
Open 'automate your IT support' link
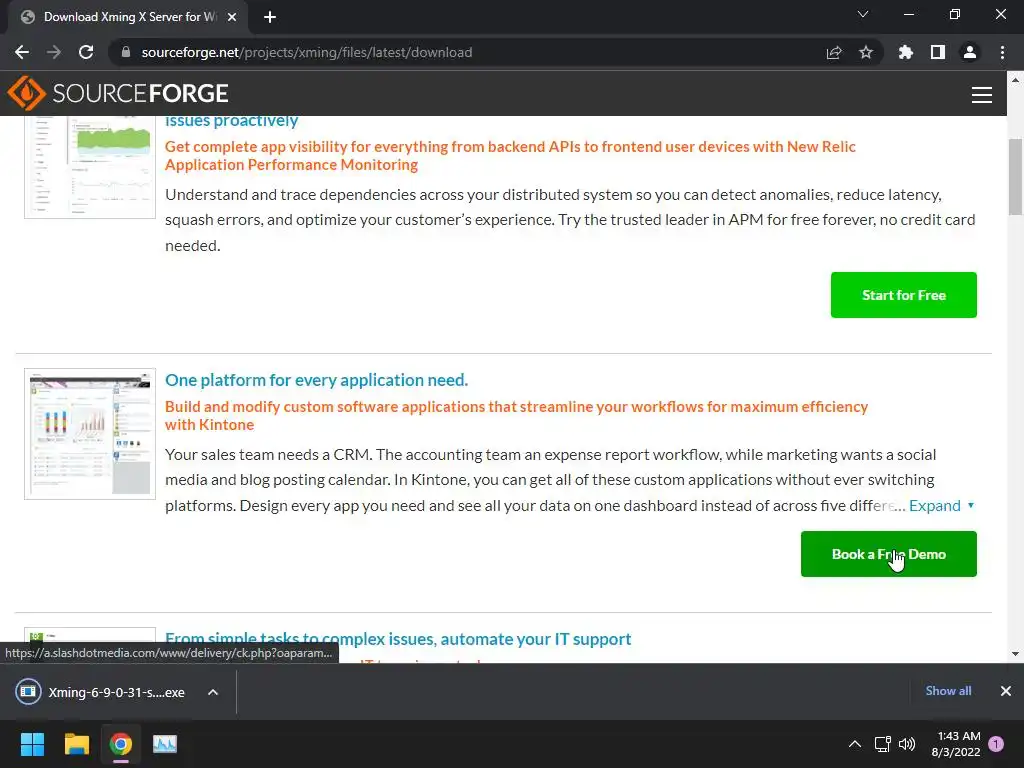tap(398, 639)
